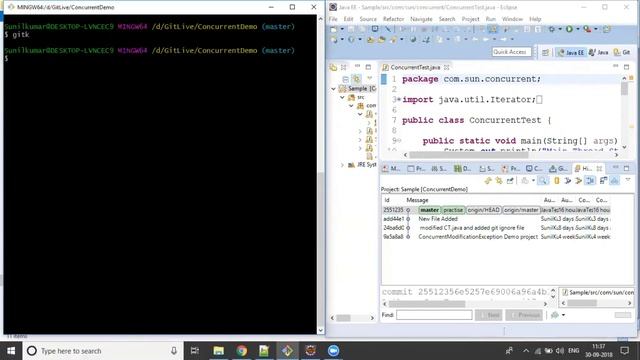This screenshot has height=360, width=640.
Task: Open the Run button's dropdown arrow
Action: (578, 29)
